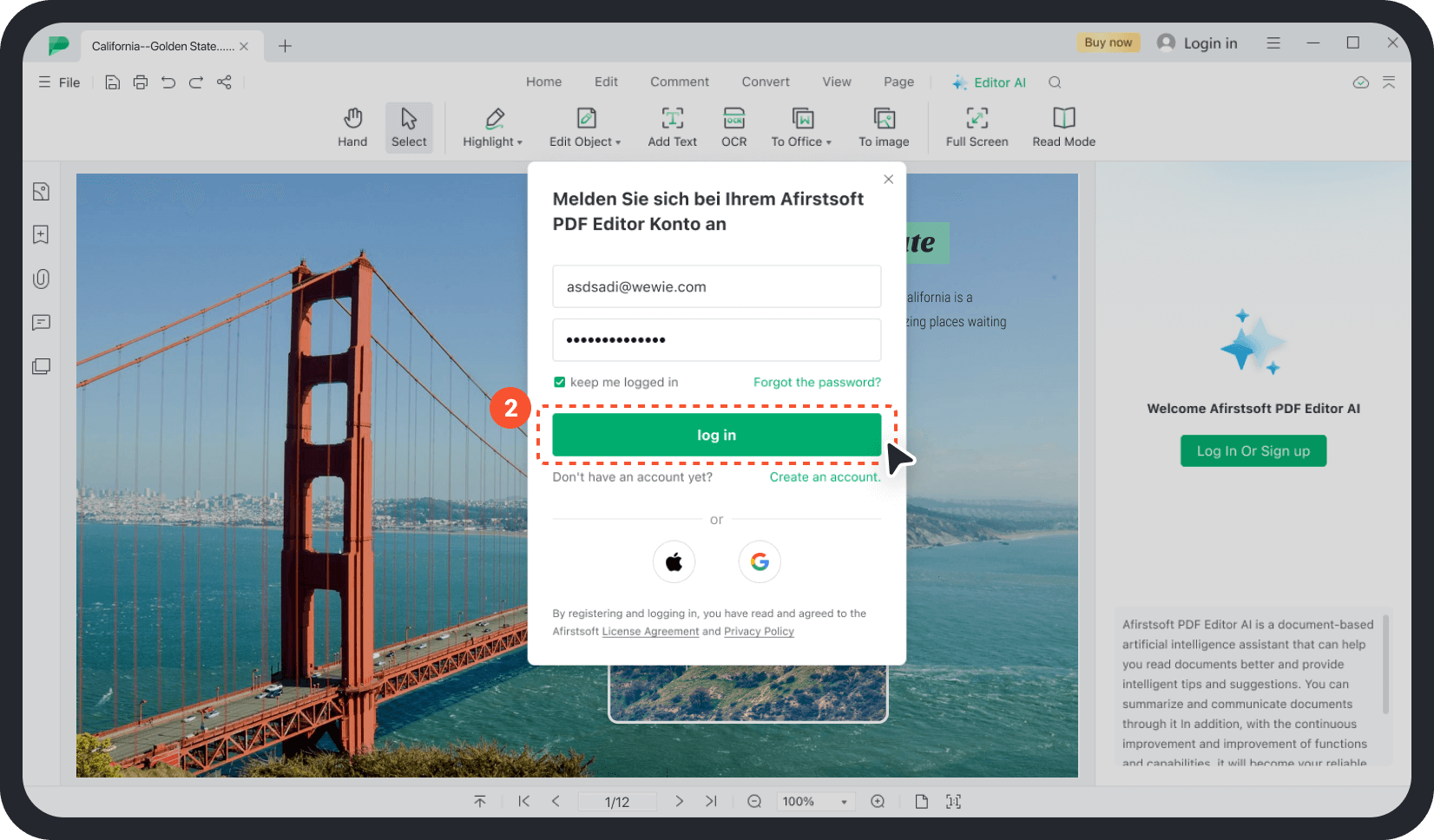The width and height of the screenshot is (1434, 840).
Task: Open the Privacy Policy link
Action: click(x=759, y=632)
